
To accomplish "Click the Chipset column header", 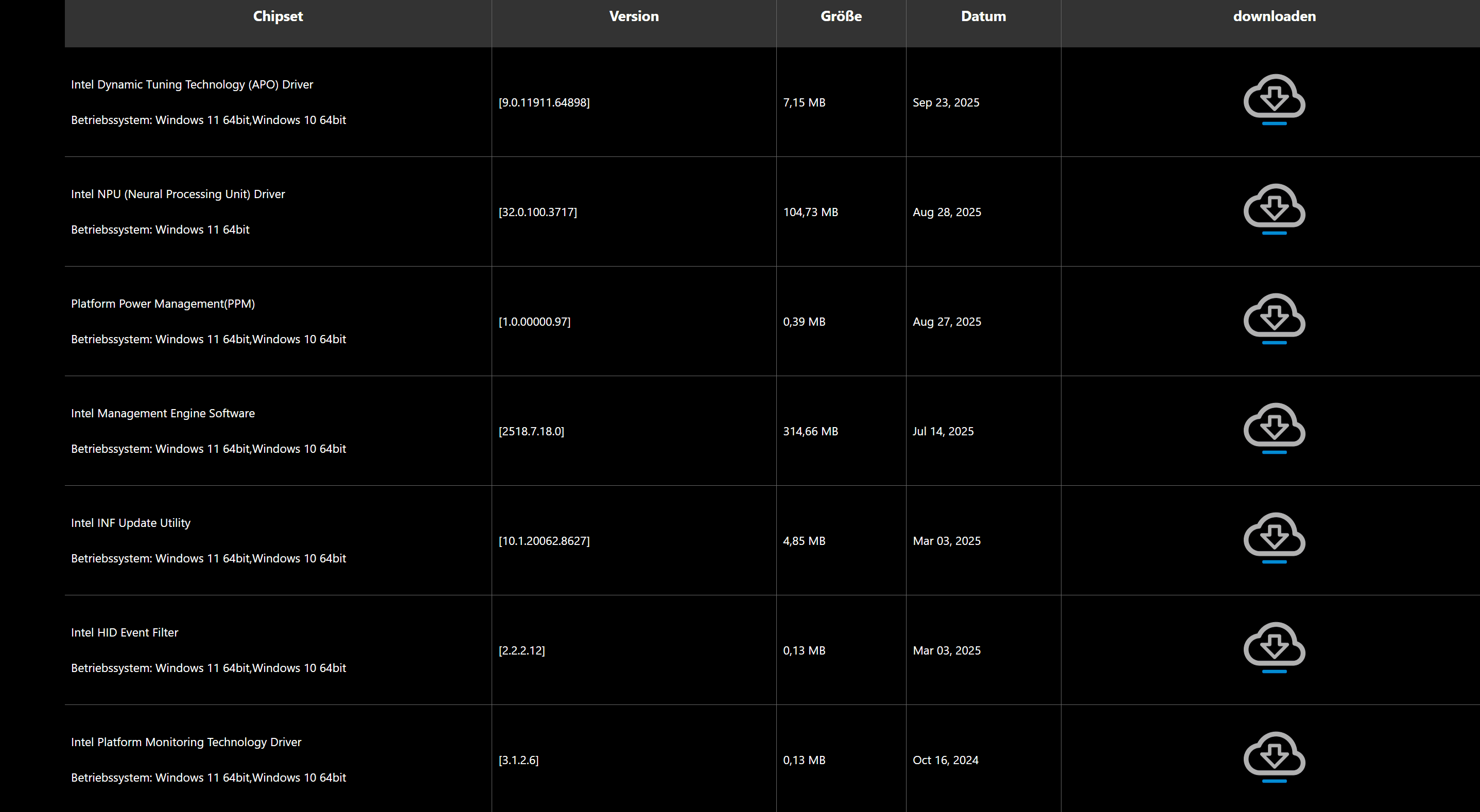I will [x=277, y=16].
